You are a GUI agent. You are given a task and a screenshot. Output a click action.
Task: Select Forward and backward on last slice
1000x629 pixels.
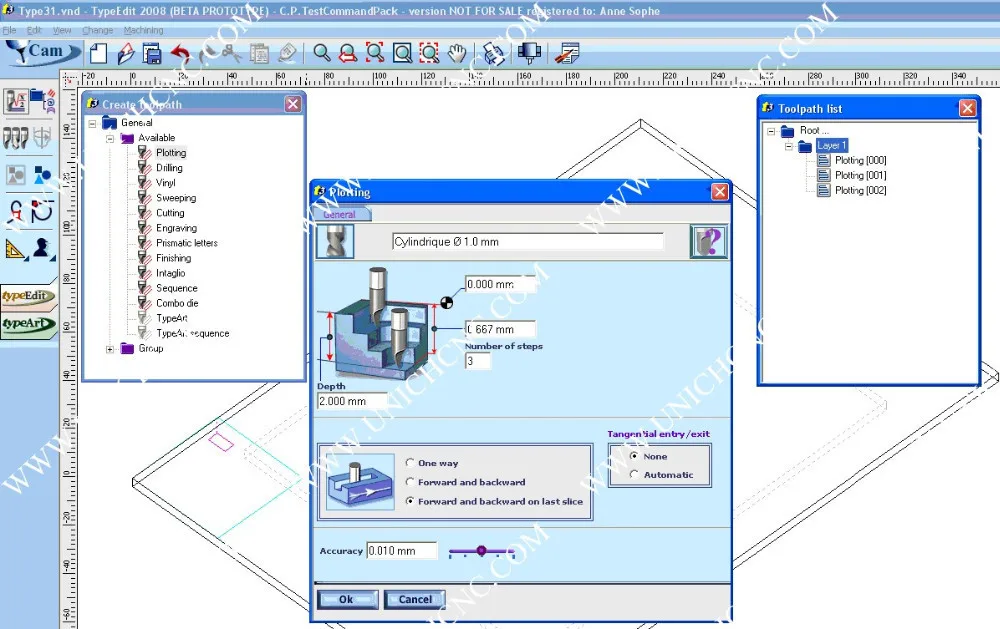(410, 501)
